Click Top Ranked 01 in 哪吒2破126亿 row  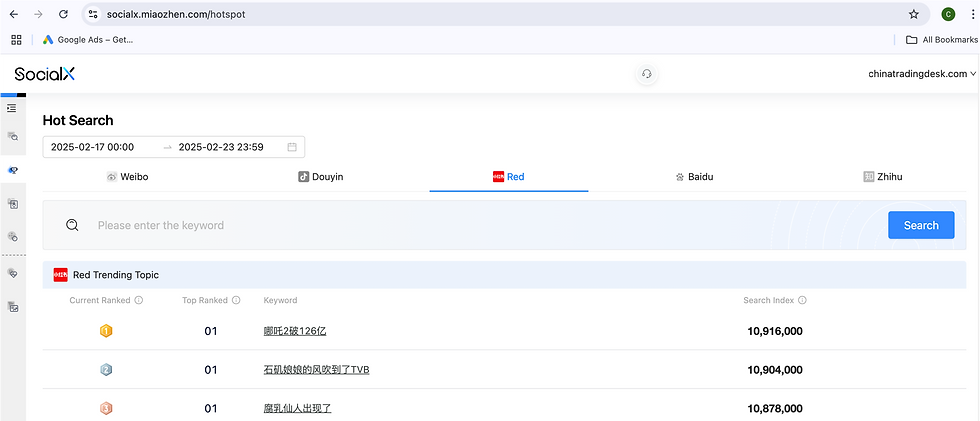[211, 331]
